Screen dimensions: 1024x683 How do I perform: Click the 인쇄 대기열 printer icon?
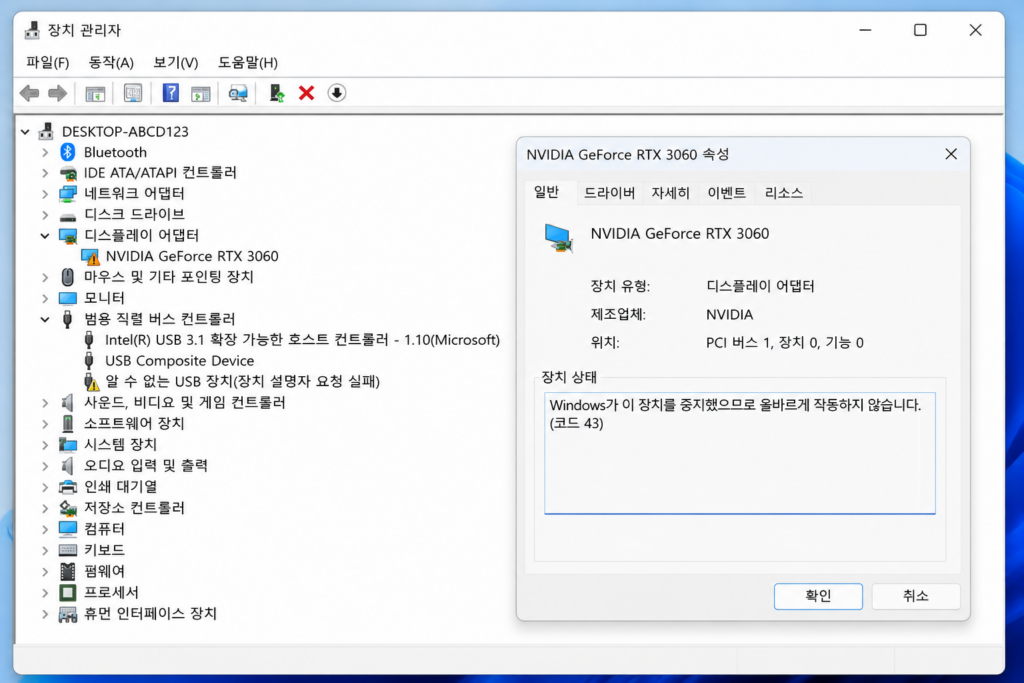(68, 487)
